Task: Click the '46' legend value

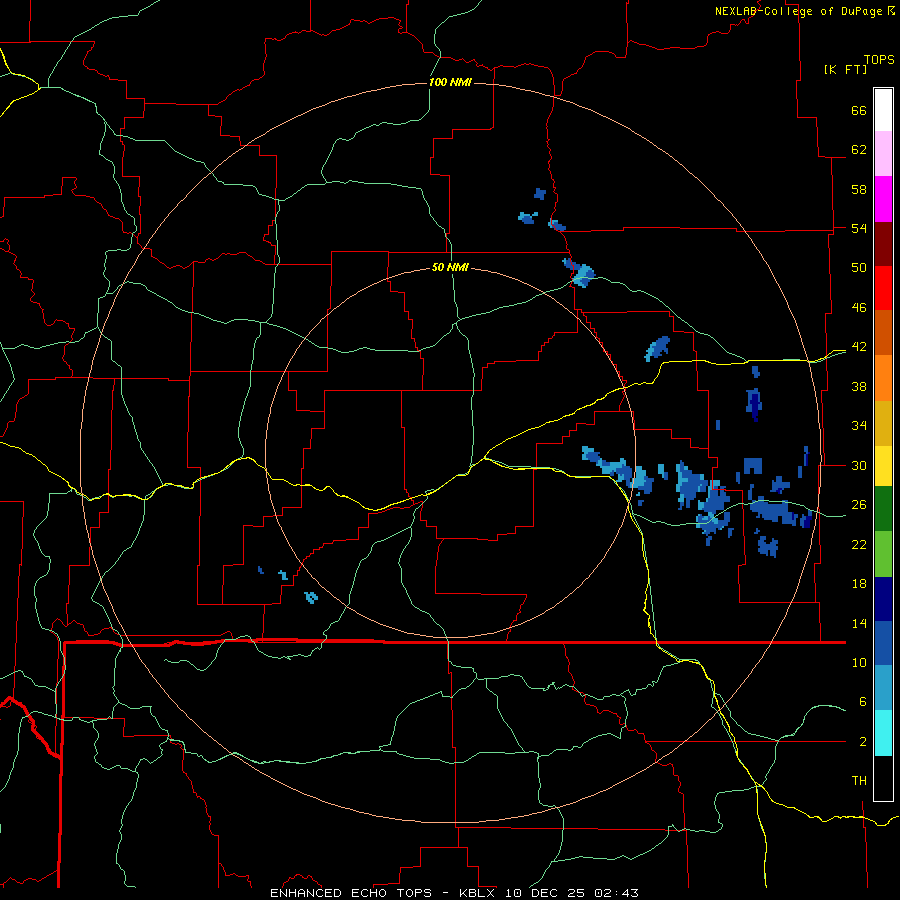Action: click(x=859, y=308)
